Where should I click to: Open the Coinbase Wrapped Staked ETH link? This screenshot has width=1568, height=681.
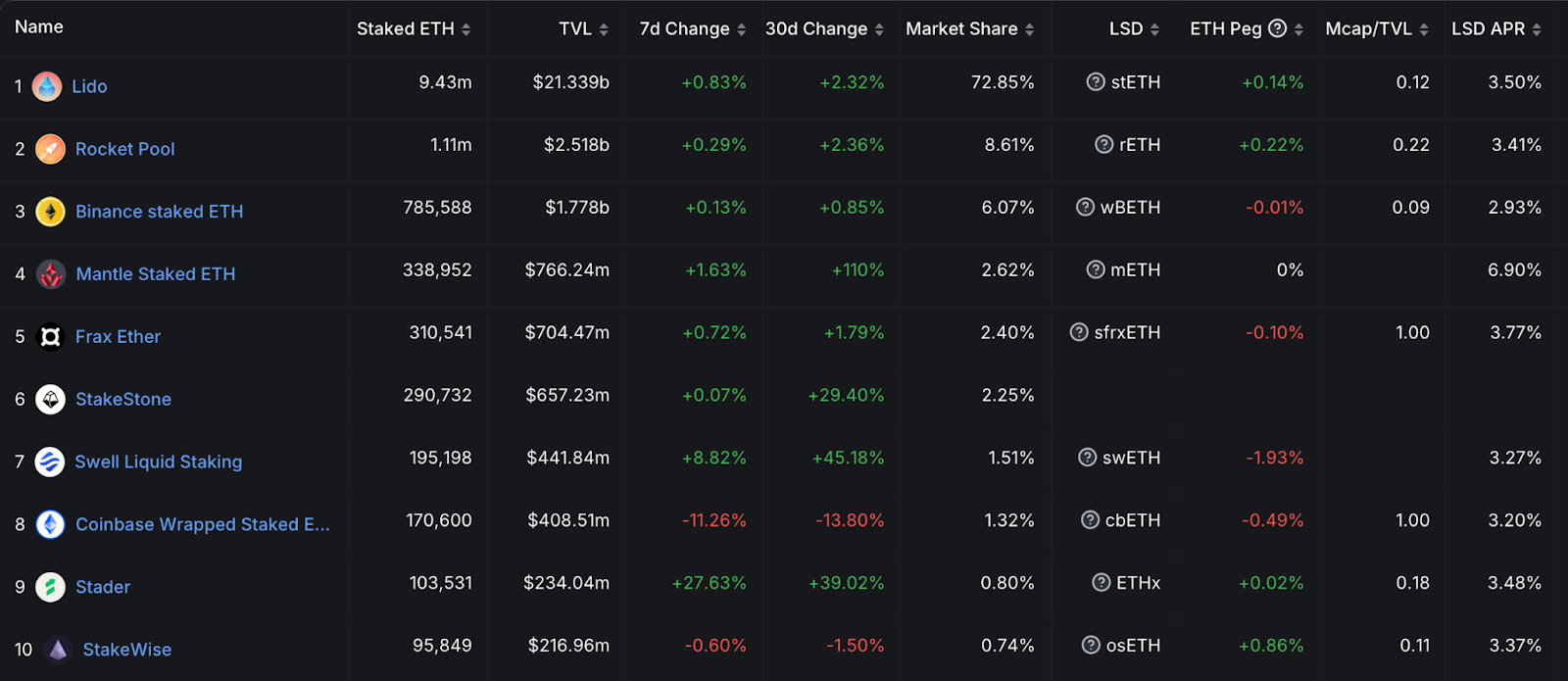202,524
